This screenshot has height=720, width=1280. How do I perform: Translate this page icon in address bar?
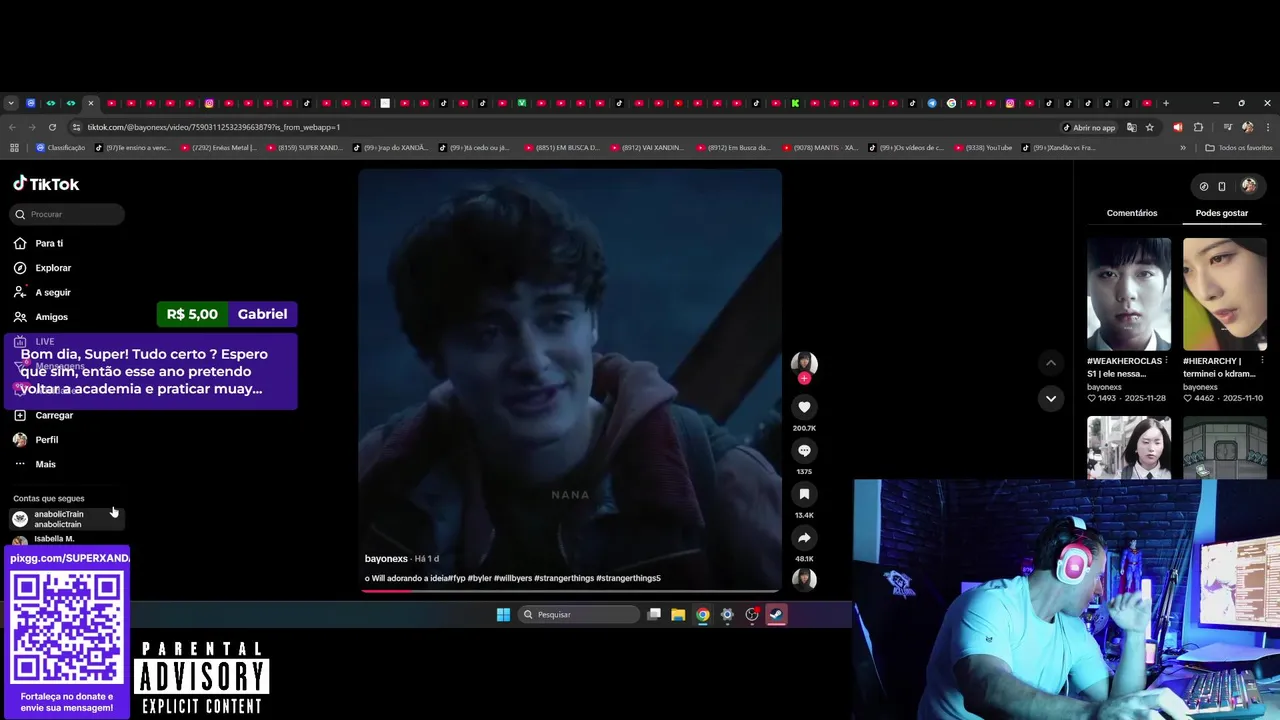[x=1132, y=127]
